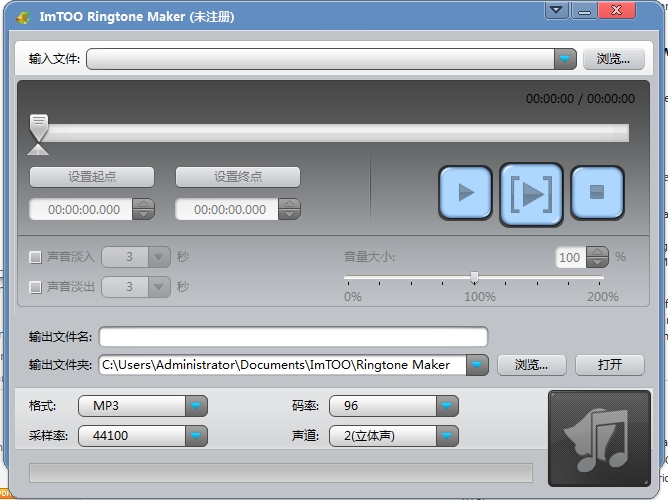
Task: Click the Stop playback button
Action: [x=597, y=193]
